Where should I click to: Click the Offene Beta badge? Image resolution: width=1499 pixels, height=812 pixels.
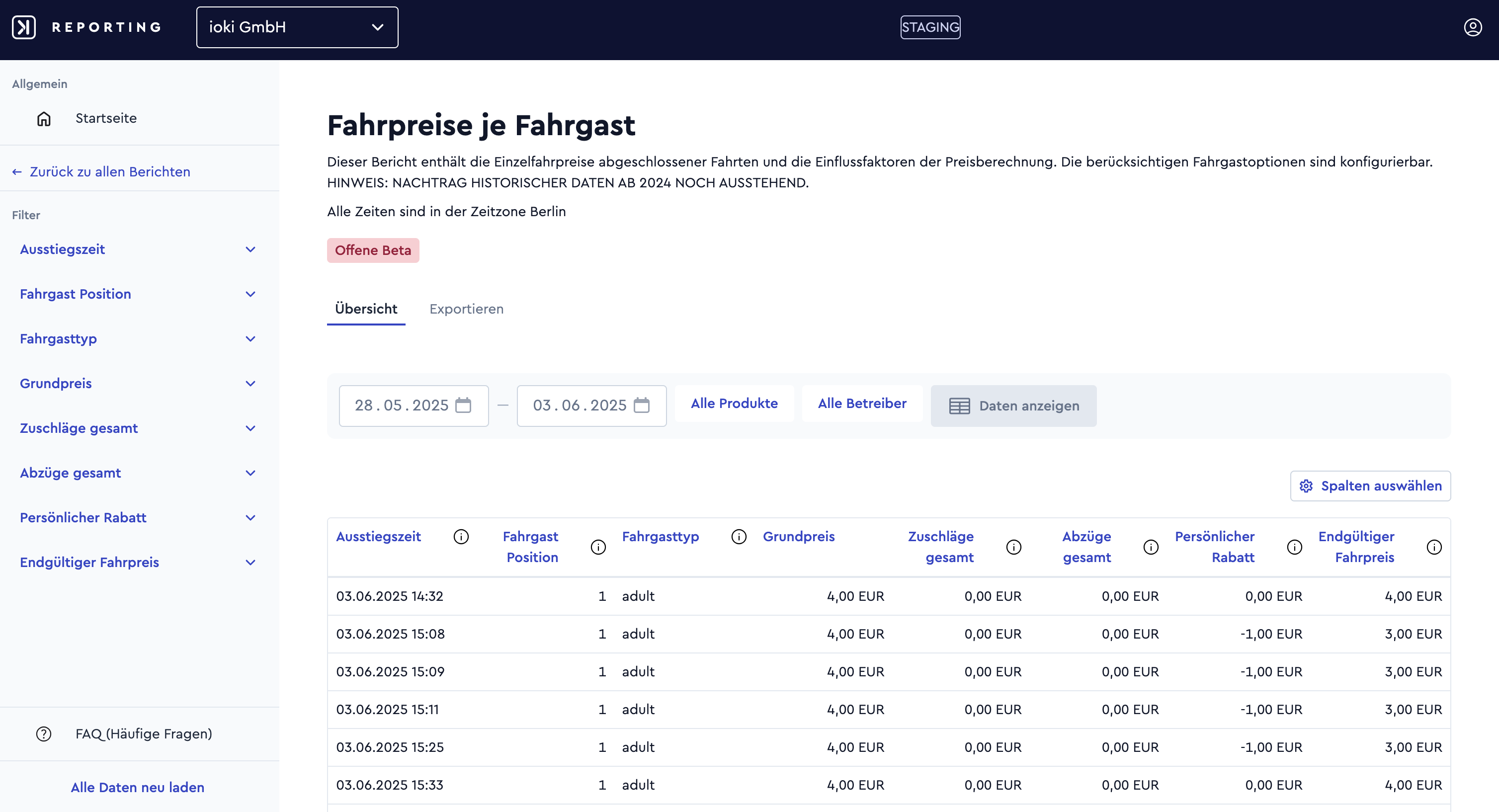coord(373,250)
